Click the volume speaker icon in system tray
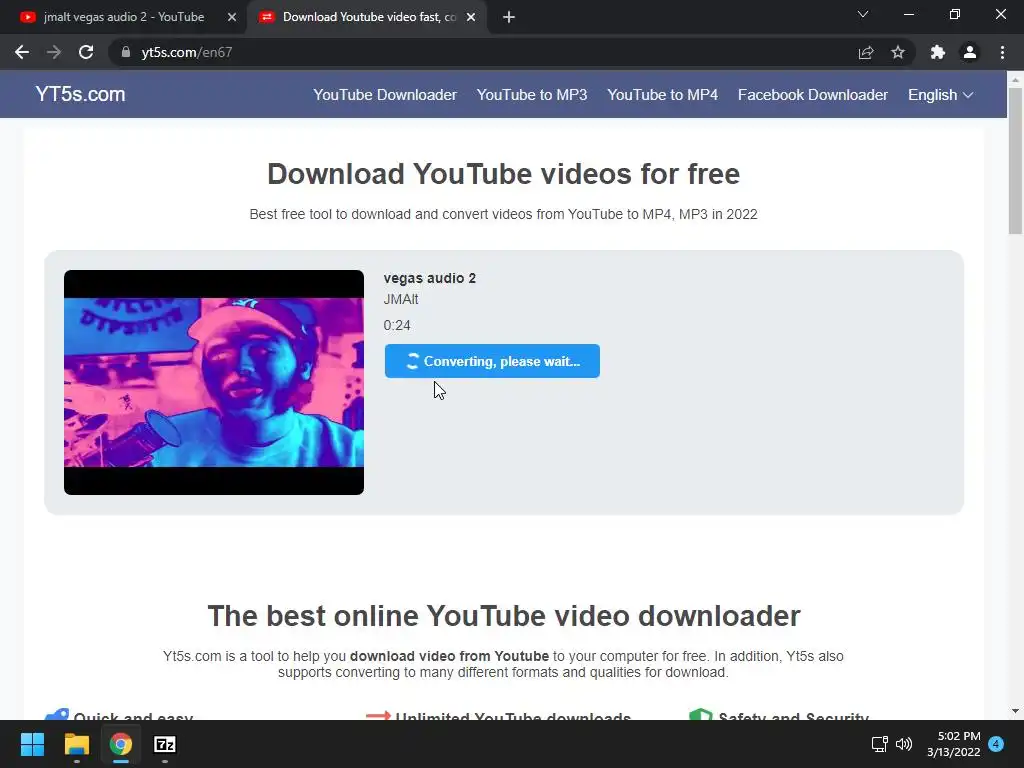1024x768 pixels. (904, 744)
